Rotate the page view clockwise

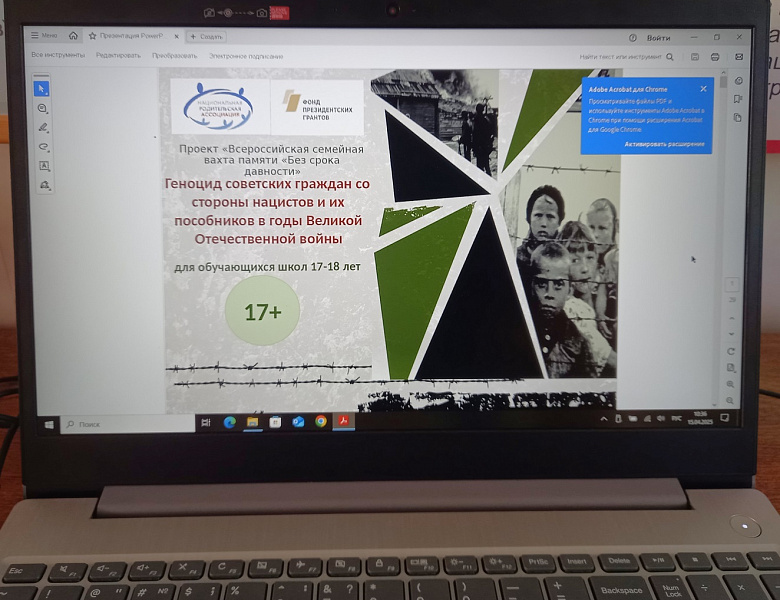point(731,351)
